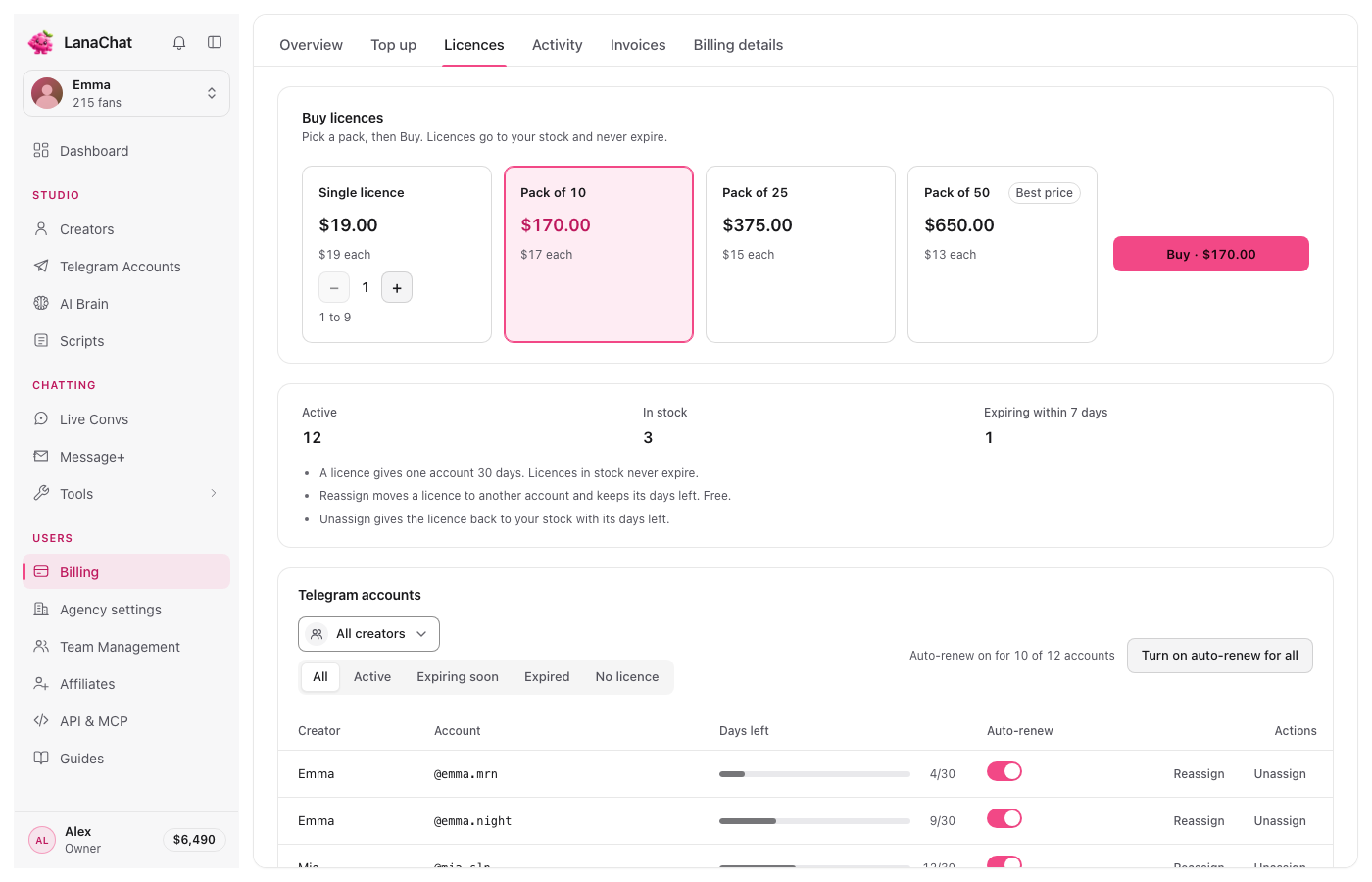Open the Emma account switcher

coord(126,93)
